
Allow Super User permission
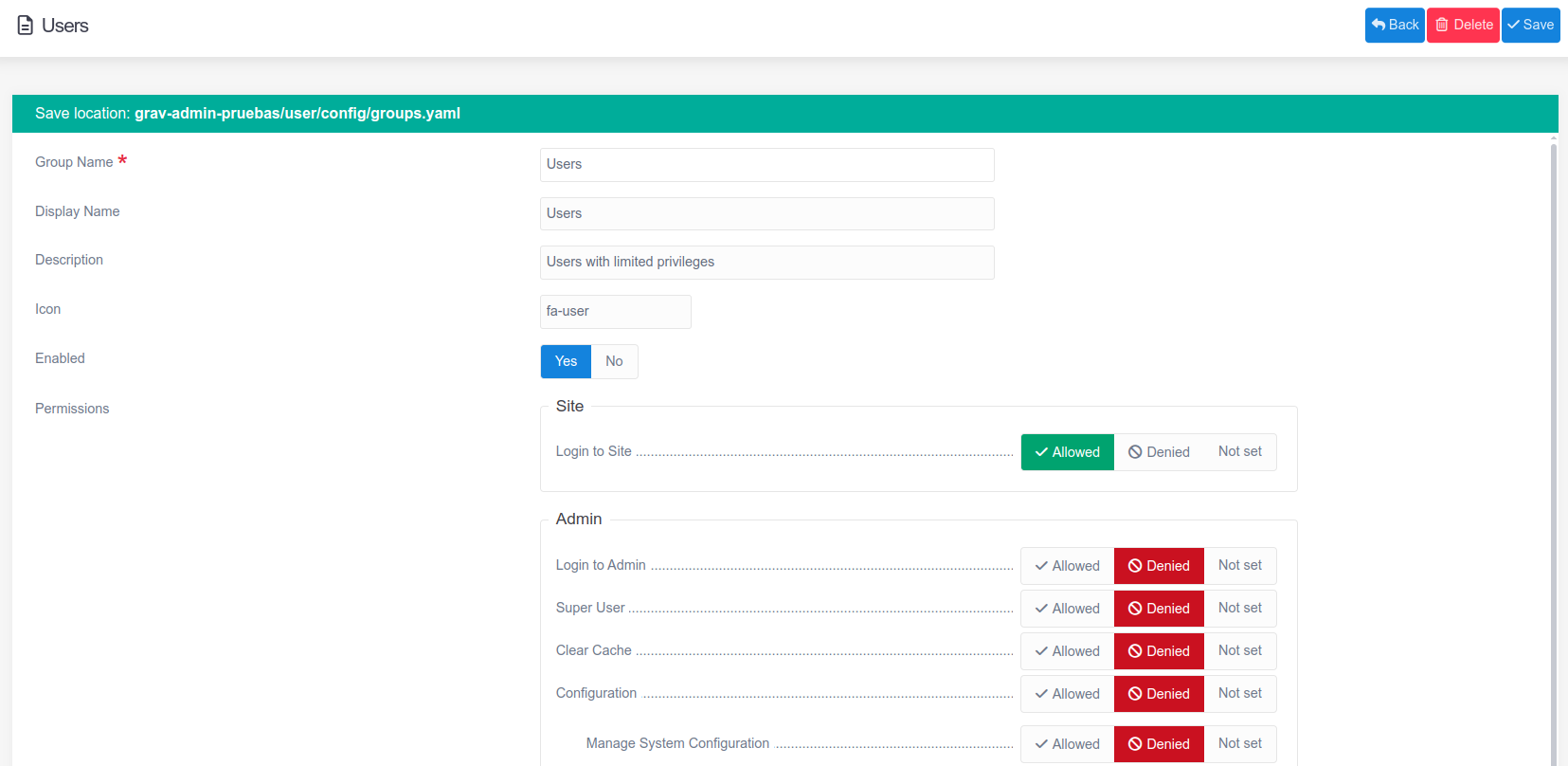click(1067, 609)
